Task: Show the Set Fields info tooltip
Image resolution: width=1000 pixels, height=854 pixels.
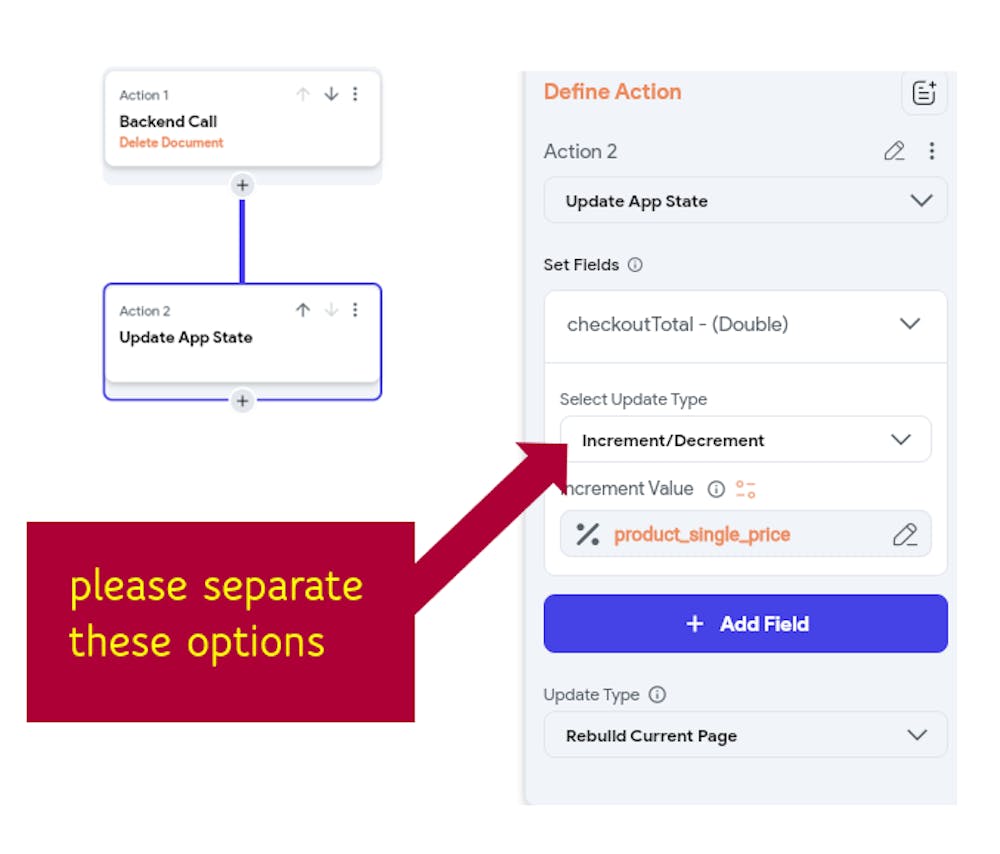Action: pos(635,264)
